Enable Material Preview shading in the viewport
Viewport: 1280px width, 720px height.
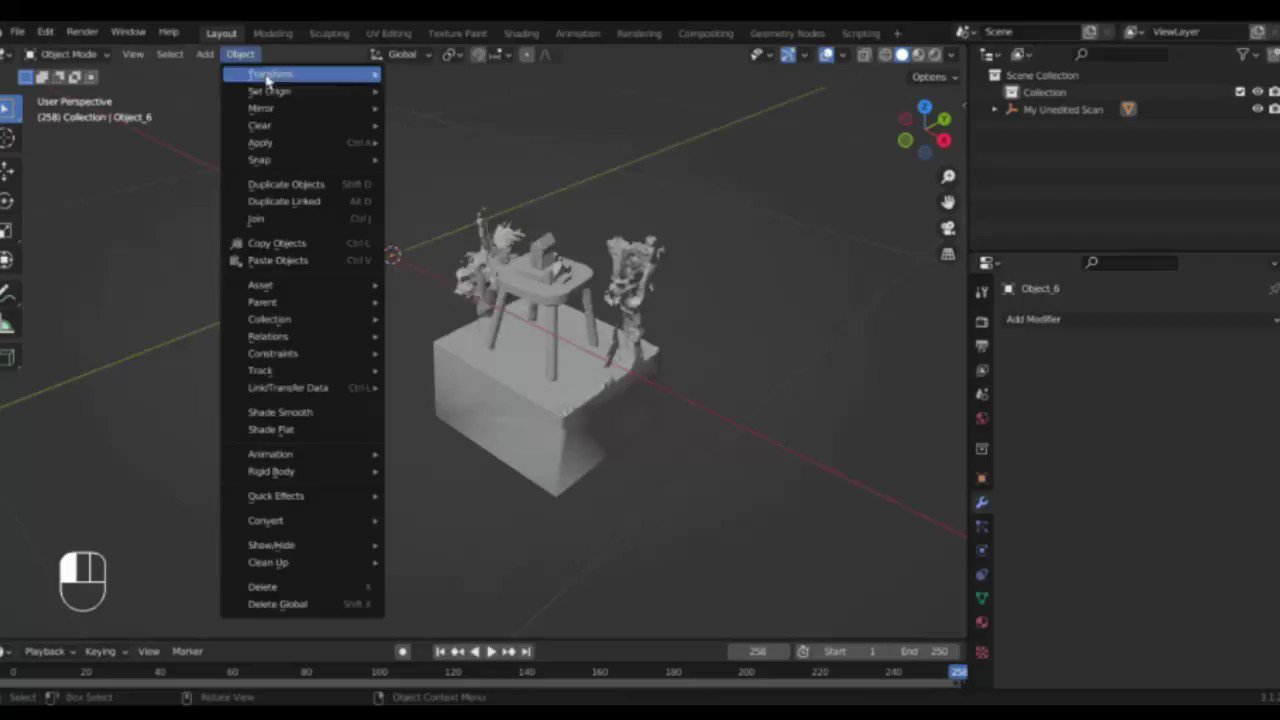pos(917,55)
